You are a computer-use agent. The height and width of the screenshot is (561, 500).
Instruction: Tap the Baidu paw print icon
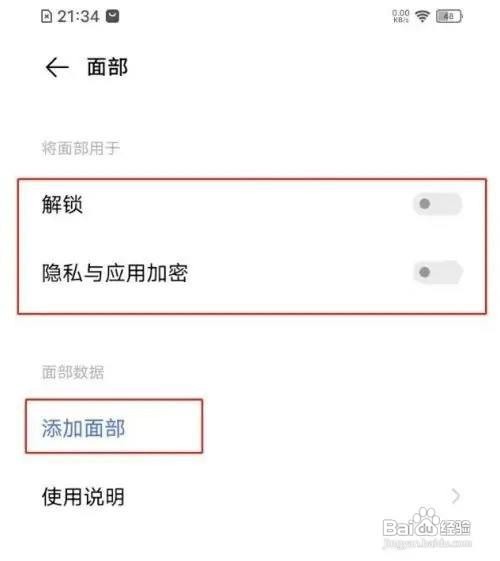(x=426, y=518)
